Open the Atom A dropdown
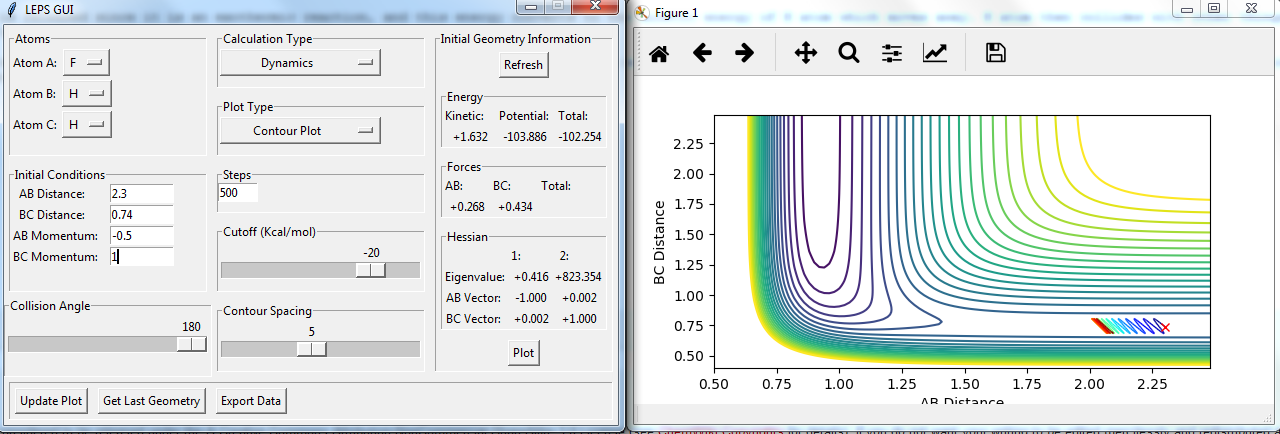Image resolution: width=1280 pixels, height=434 pixels. [85, 63]
